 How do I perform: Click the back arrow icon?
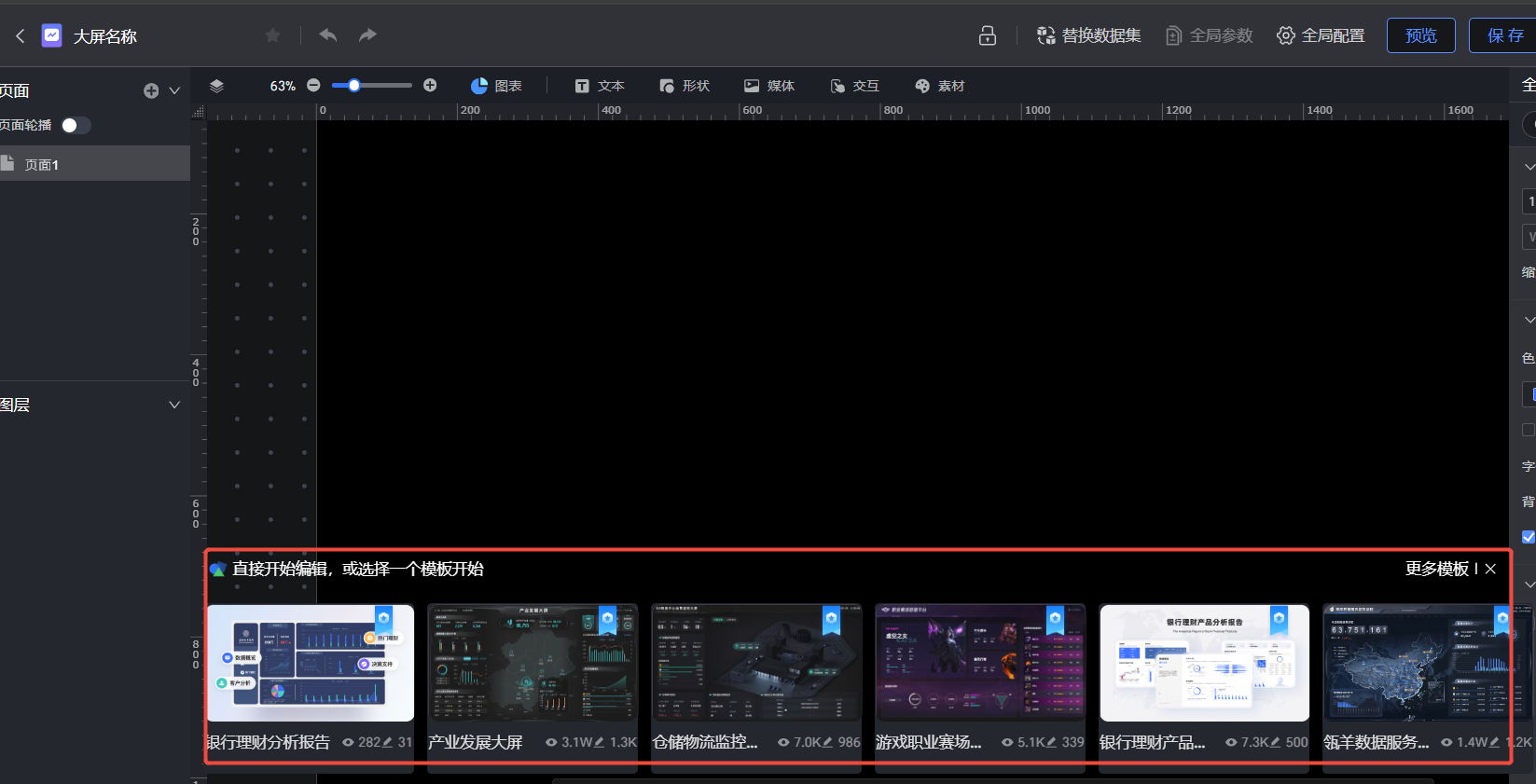[21, 36]
